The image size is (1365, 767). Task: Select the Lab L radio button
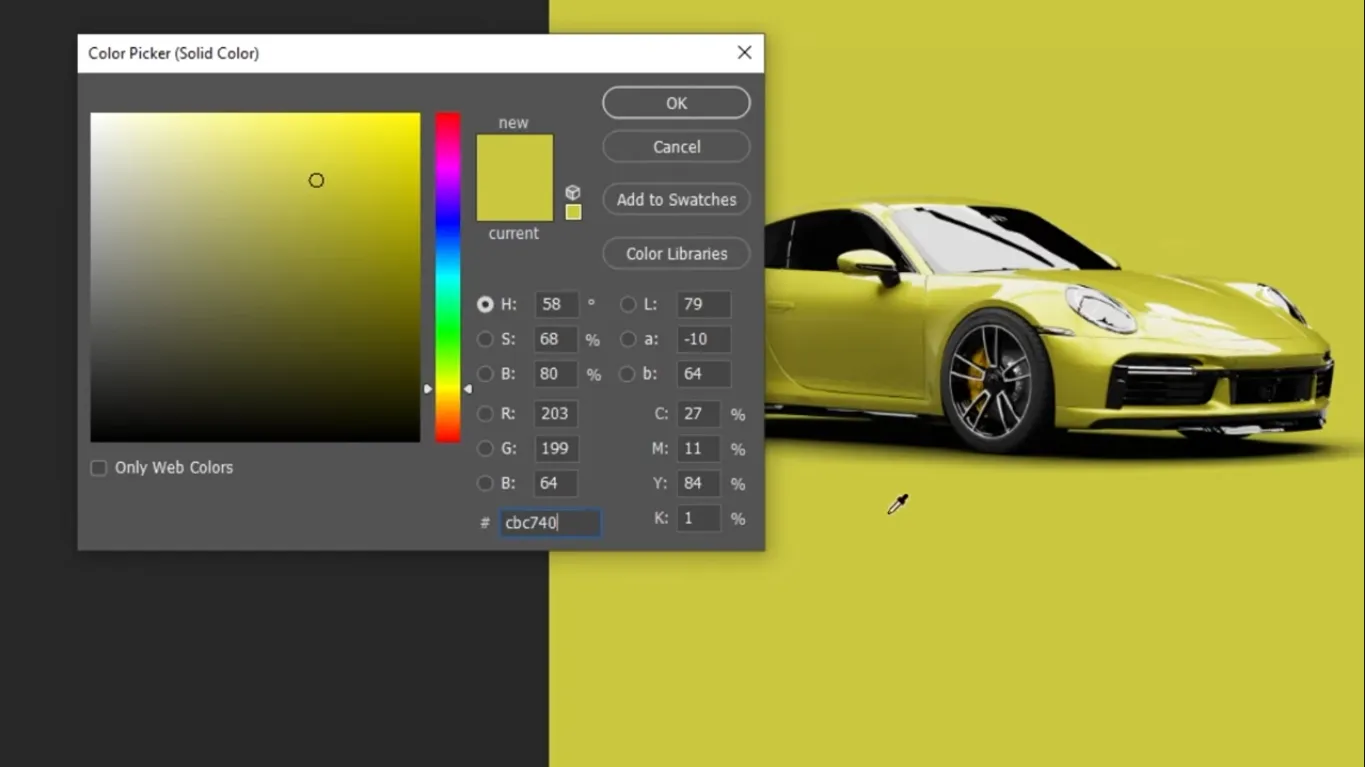[x=628, y=304]
